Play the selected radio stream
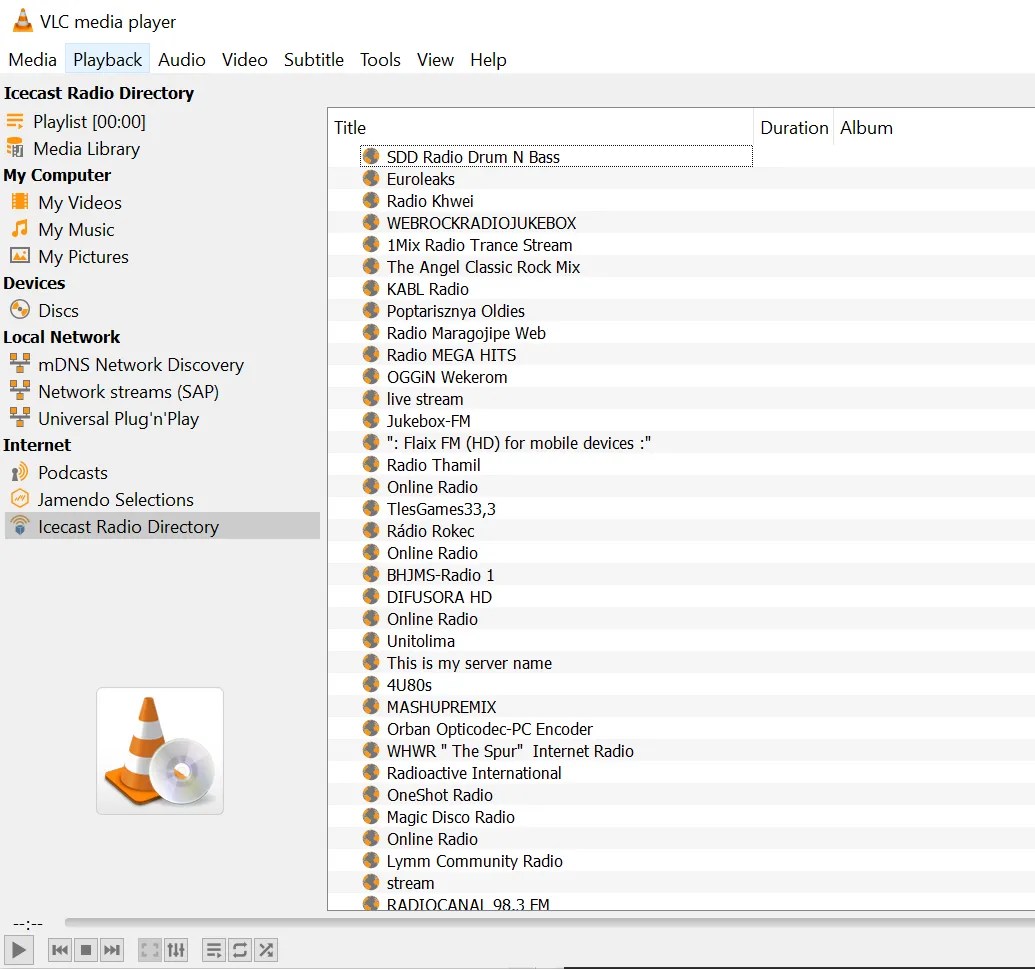Viewport: 1035px width, 969px height. 18,950
